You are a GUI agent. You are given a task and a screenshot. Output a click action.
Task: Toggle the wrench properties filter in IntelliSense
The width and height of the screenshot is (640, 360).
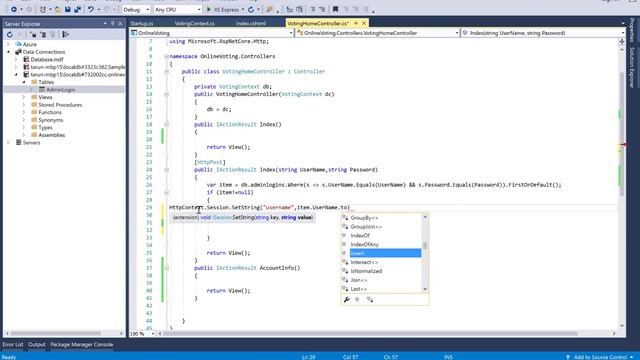pyautogui.click(x=347, y=300)
